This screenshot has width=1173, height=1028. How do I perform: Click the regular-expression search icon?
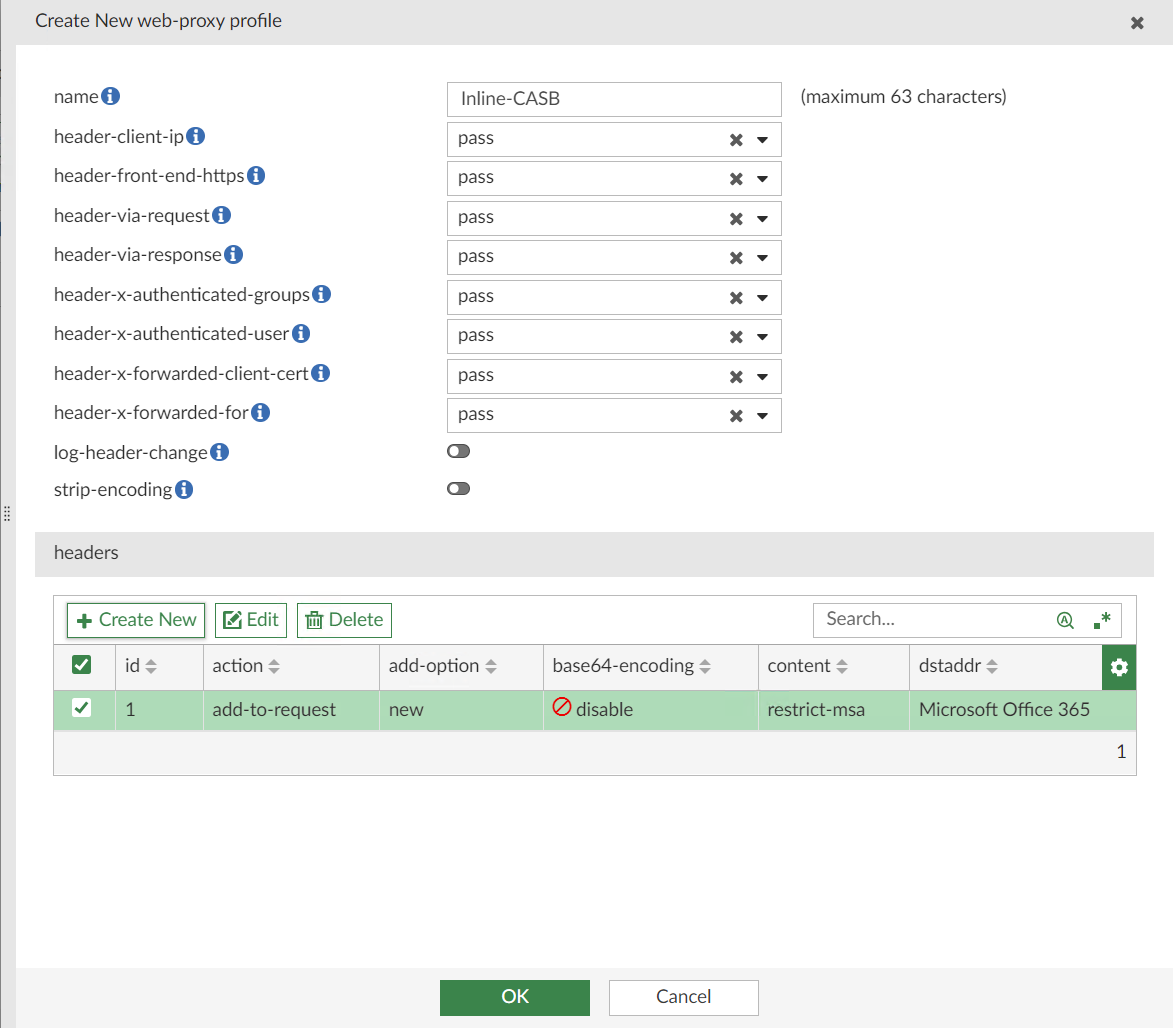click(x=1102, y=619)
